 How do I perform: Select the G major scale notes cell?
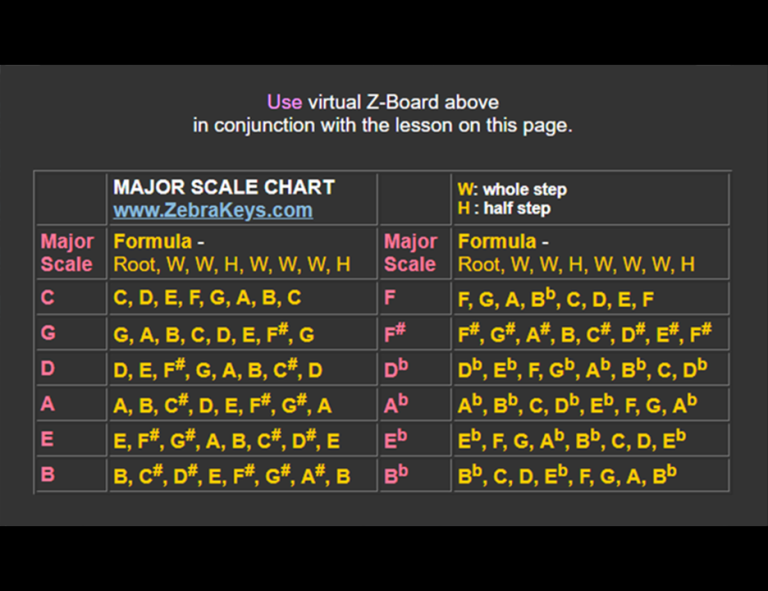coord(214,333)
